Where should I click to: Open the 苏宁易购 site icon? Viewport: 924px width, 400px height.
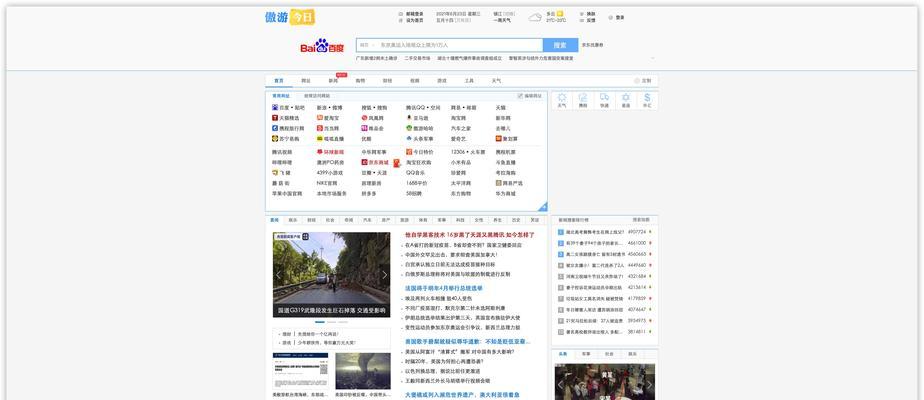pos(275,139)
